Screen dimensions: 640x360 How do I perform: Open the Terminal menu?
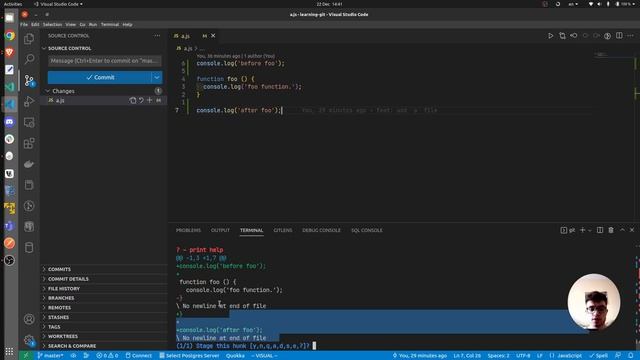[x=110, y=24]
